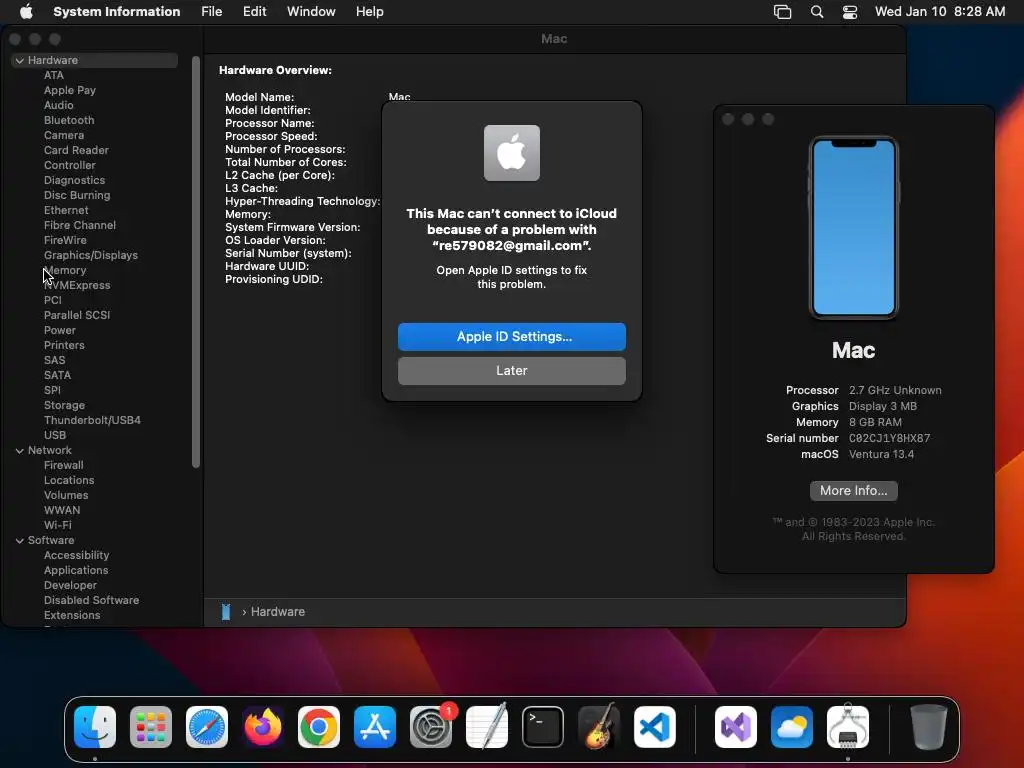1024x768 pixels.
Task: Click the serial number C02CJ1Y8HX87
Action: click(889, 439)
